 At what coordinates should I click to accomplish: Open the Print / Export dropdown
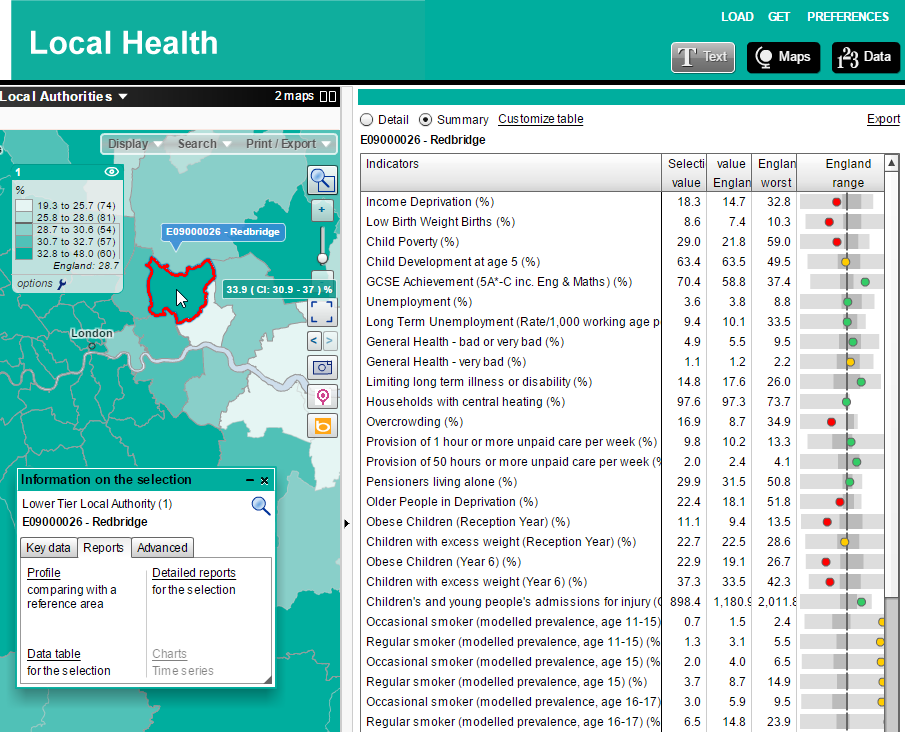pyautogui.click(x=287, y=144)
